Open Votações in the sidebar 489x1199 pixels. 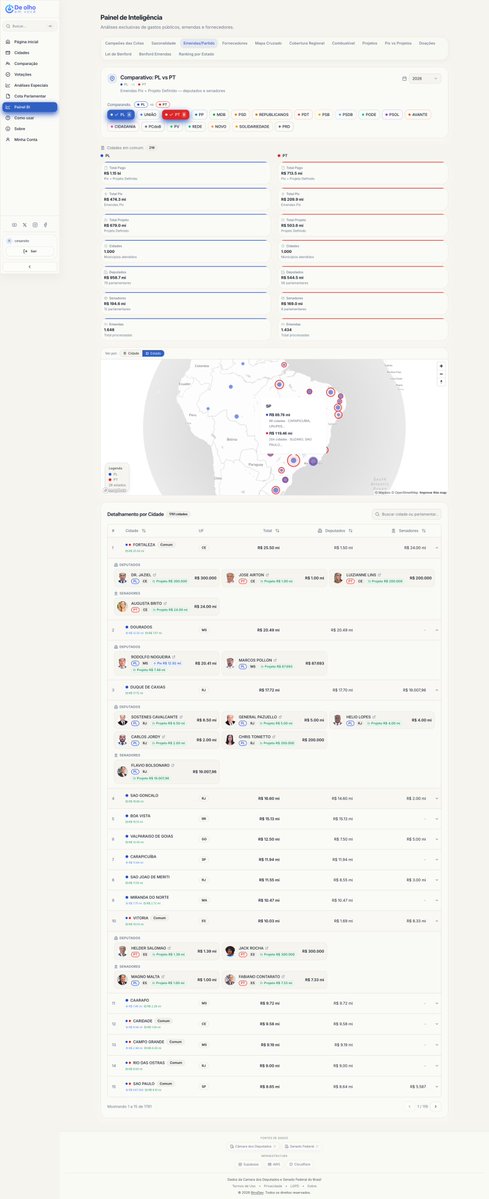[x=29, y=74]
